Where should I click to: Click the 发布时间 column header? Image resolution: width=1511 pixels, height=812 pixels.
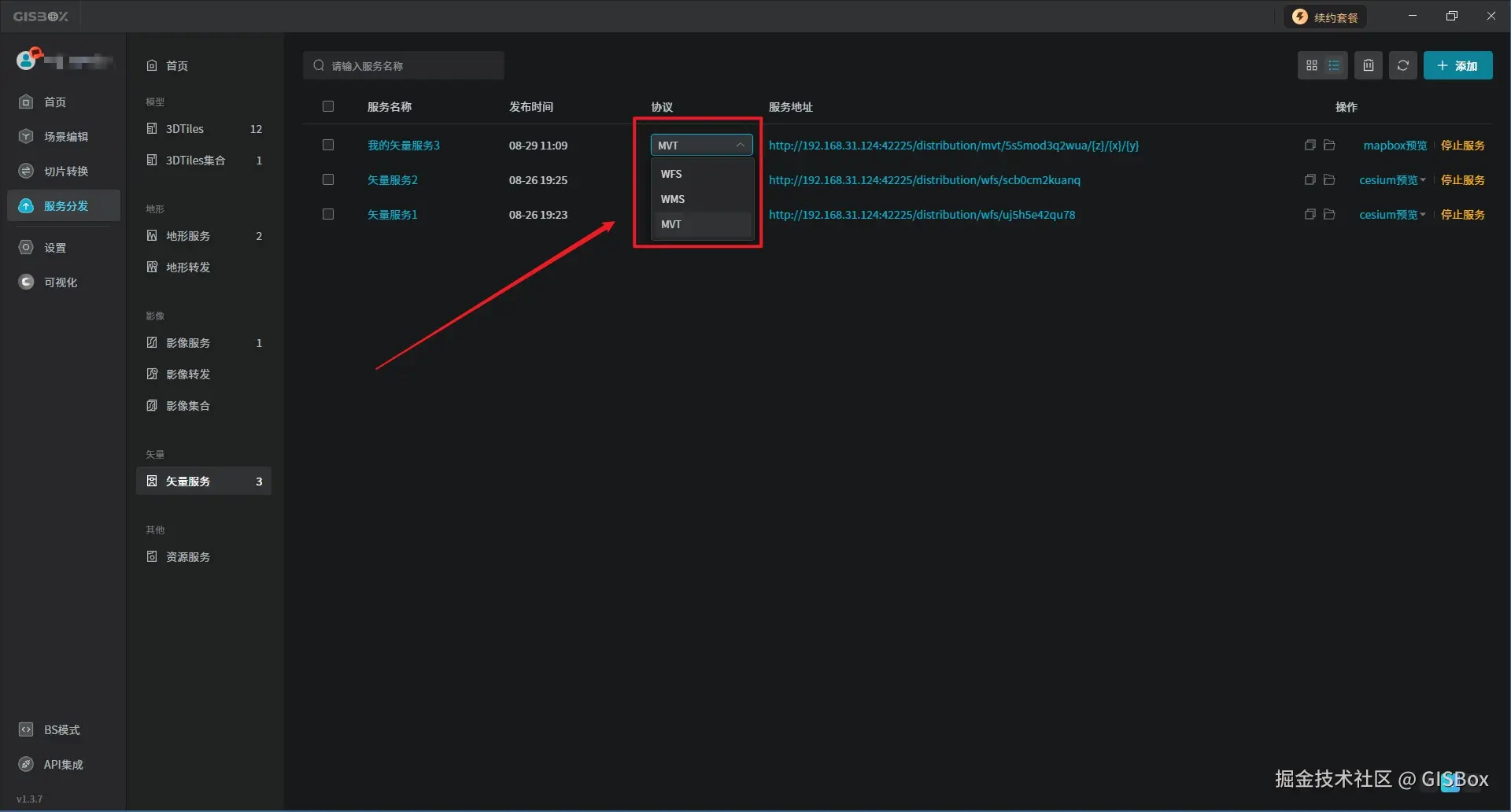click(531, 107)
